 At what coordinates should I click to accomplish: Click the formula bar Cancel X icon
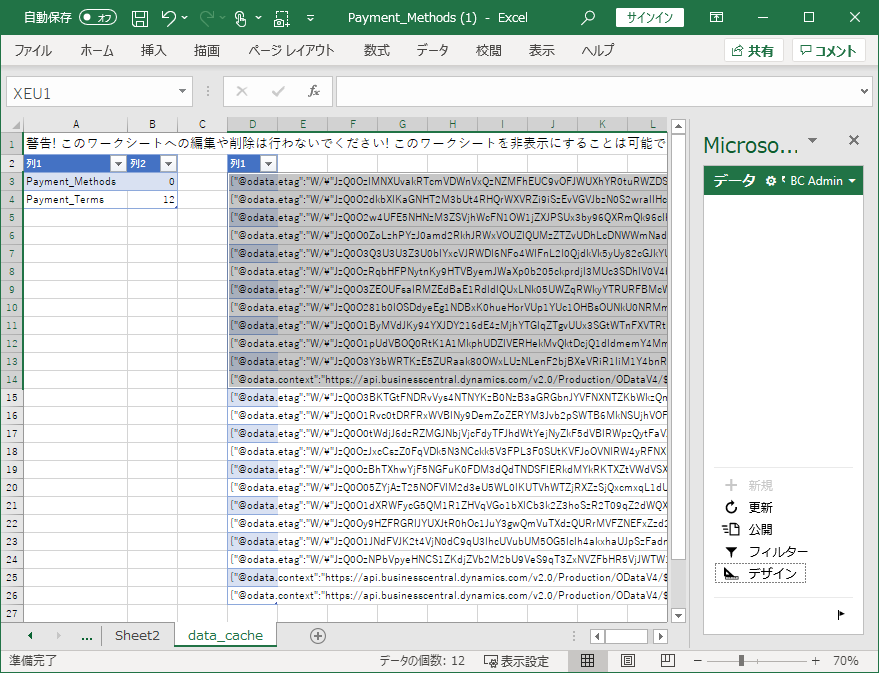242,91
